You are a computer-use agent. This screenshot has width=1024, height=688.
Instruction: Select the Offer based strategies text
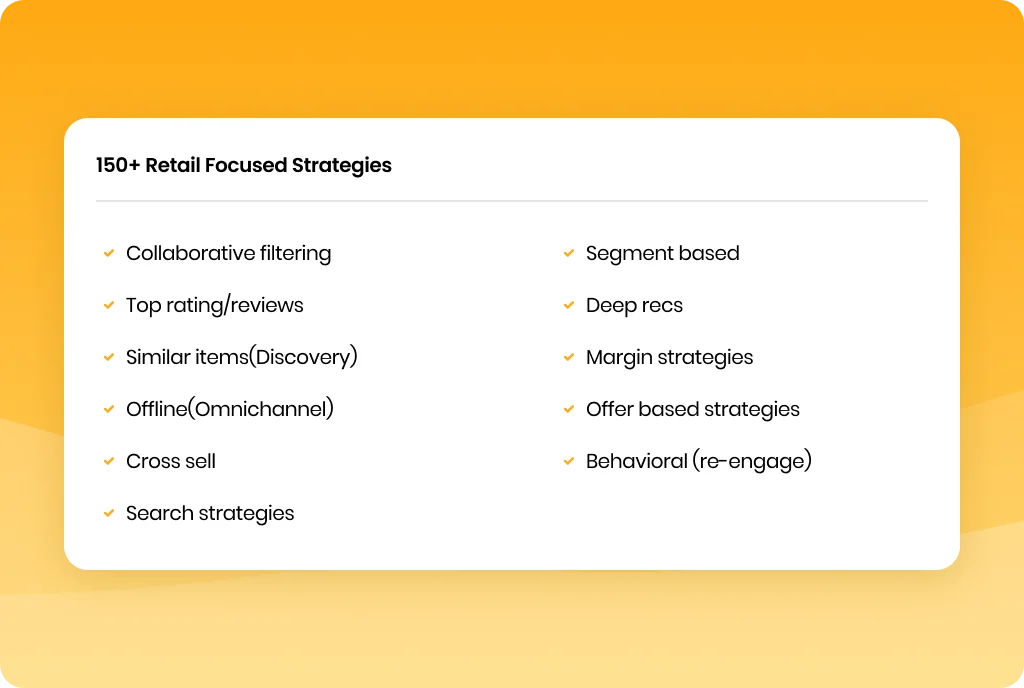point(692,409)
